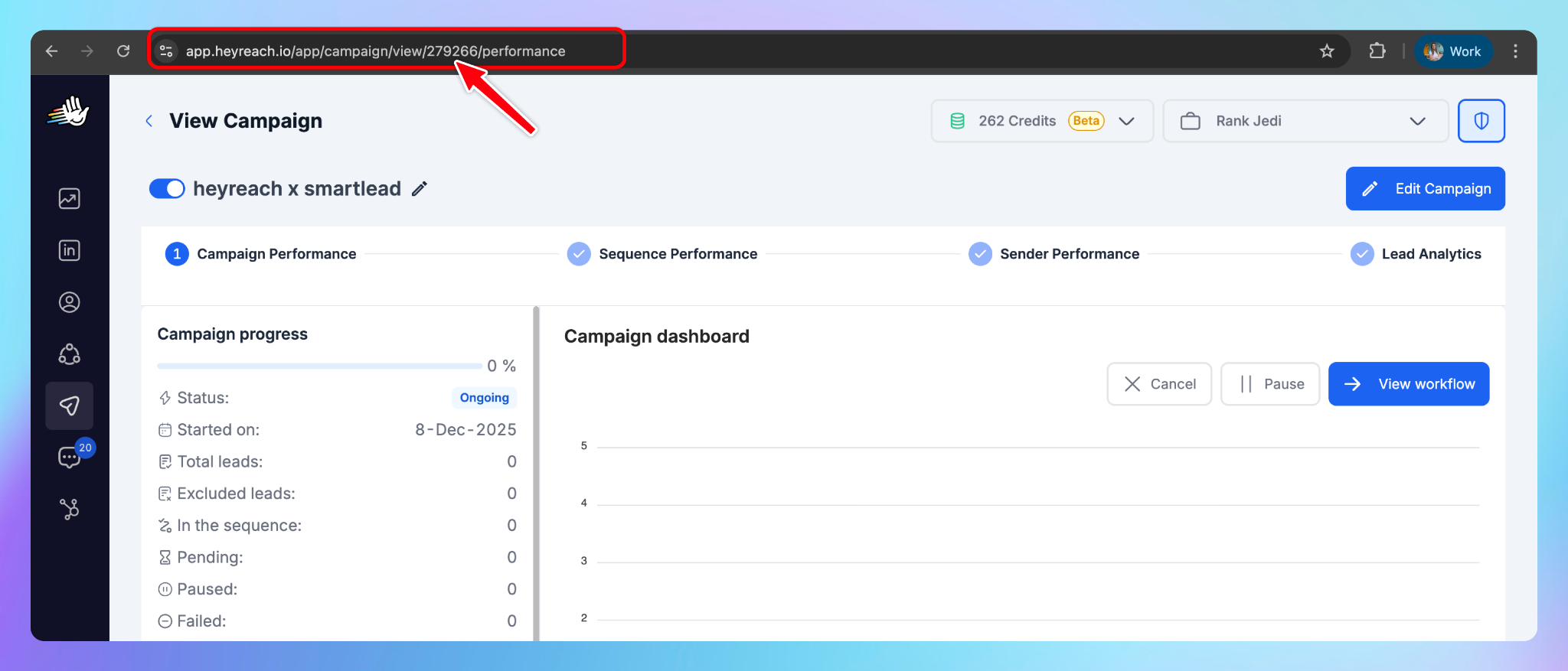This screenshot has width=1568, height=671.
Task: Switch to the Sender Performance step
Action: (1054, 254)
